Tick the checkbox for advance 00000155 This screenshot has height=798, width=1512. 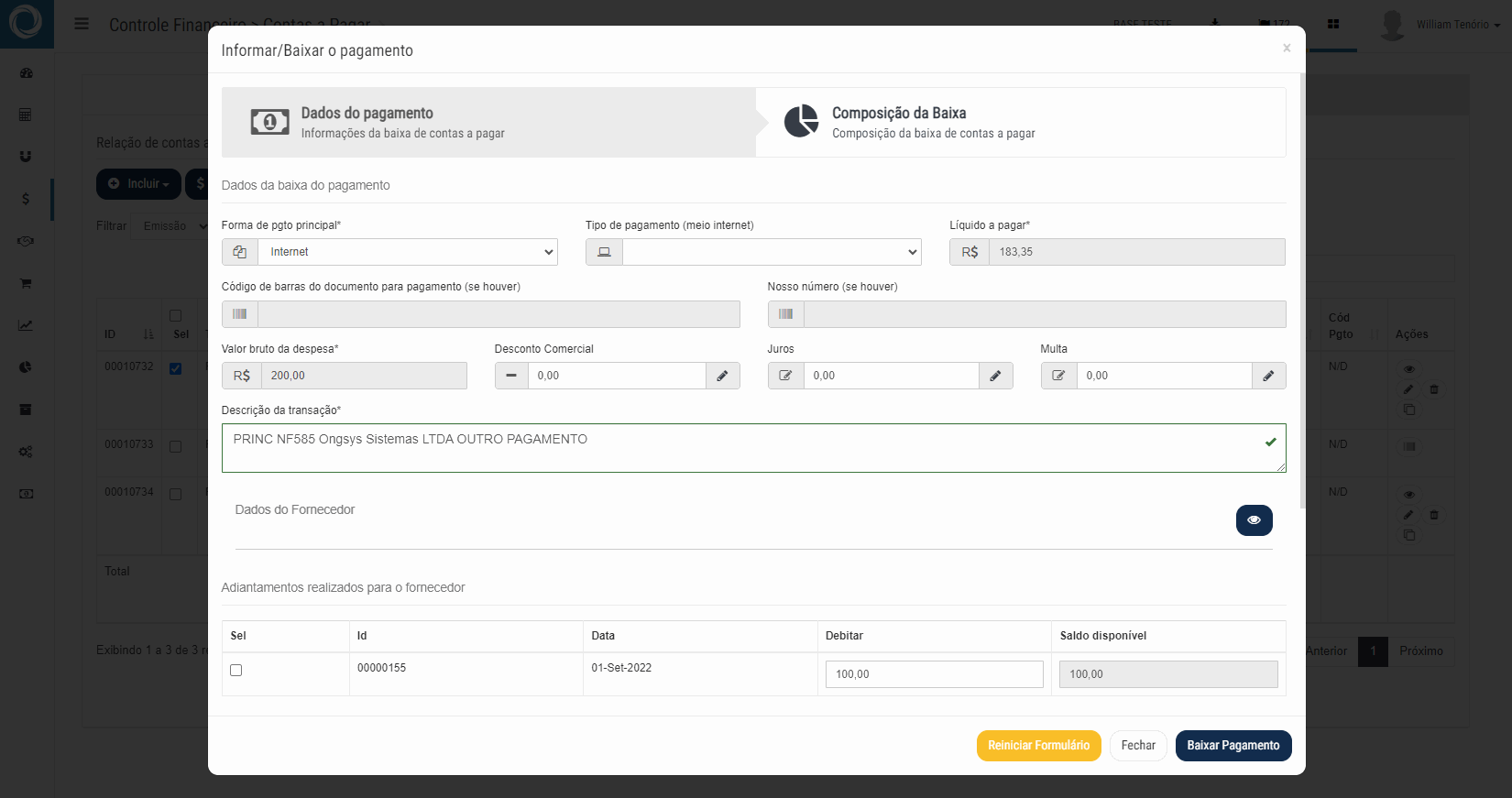(236, 670)
